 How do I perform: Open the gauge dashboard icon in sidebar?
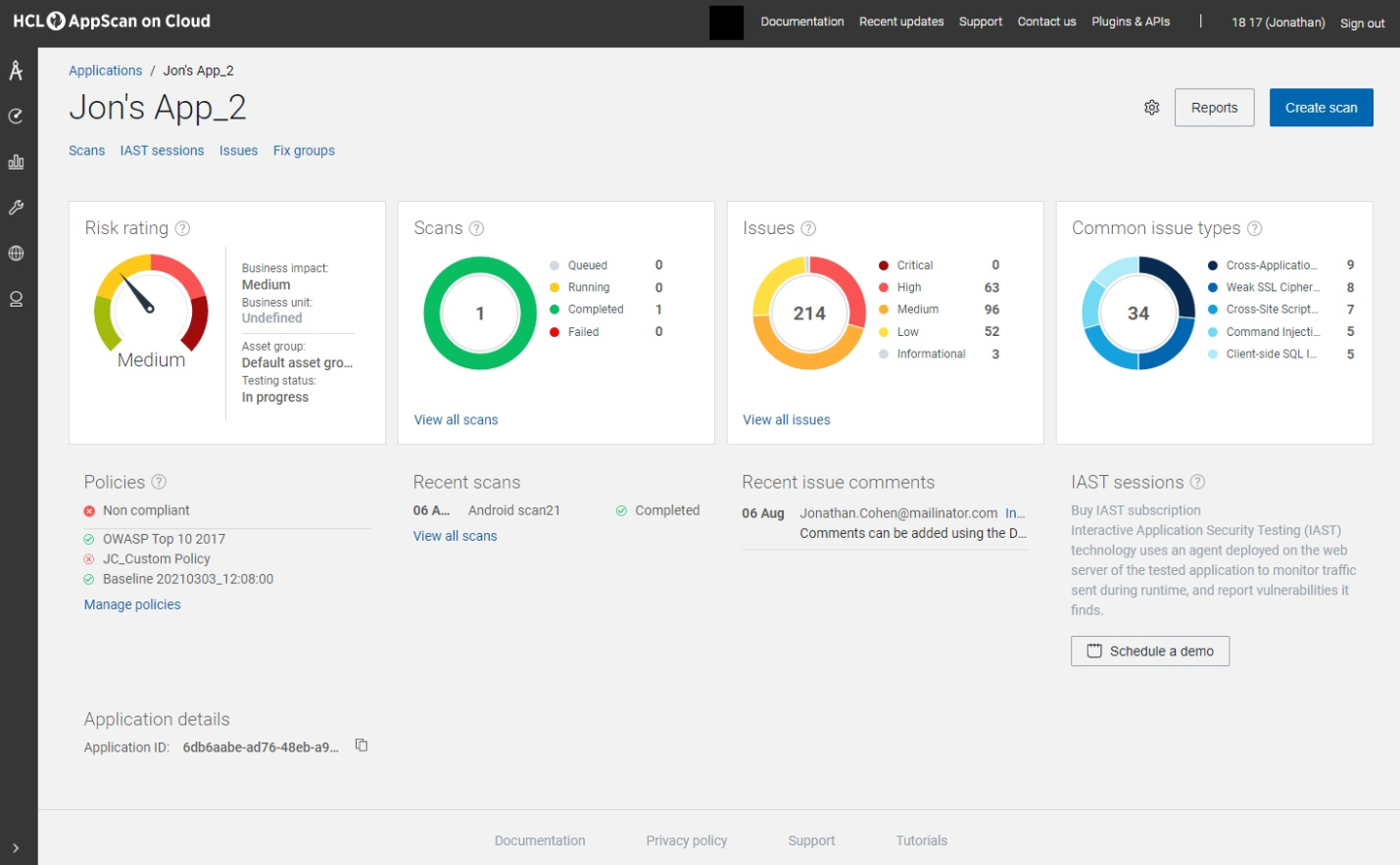click(16, 117)
